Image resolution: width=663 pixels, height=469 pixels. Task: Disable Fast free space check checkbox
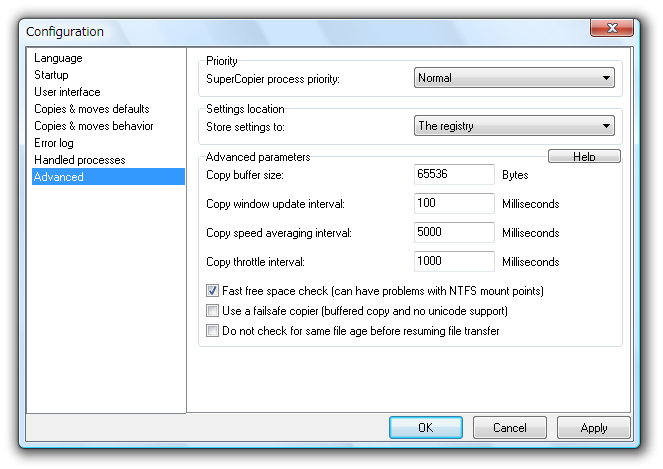[212, 291]
